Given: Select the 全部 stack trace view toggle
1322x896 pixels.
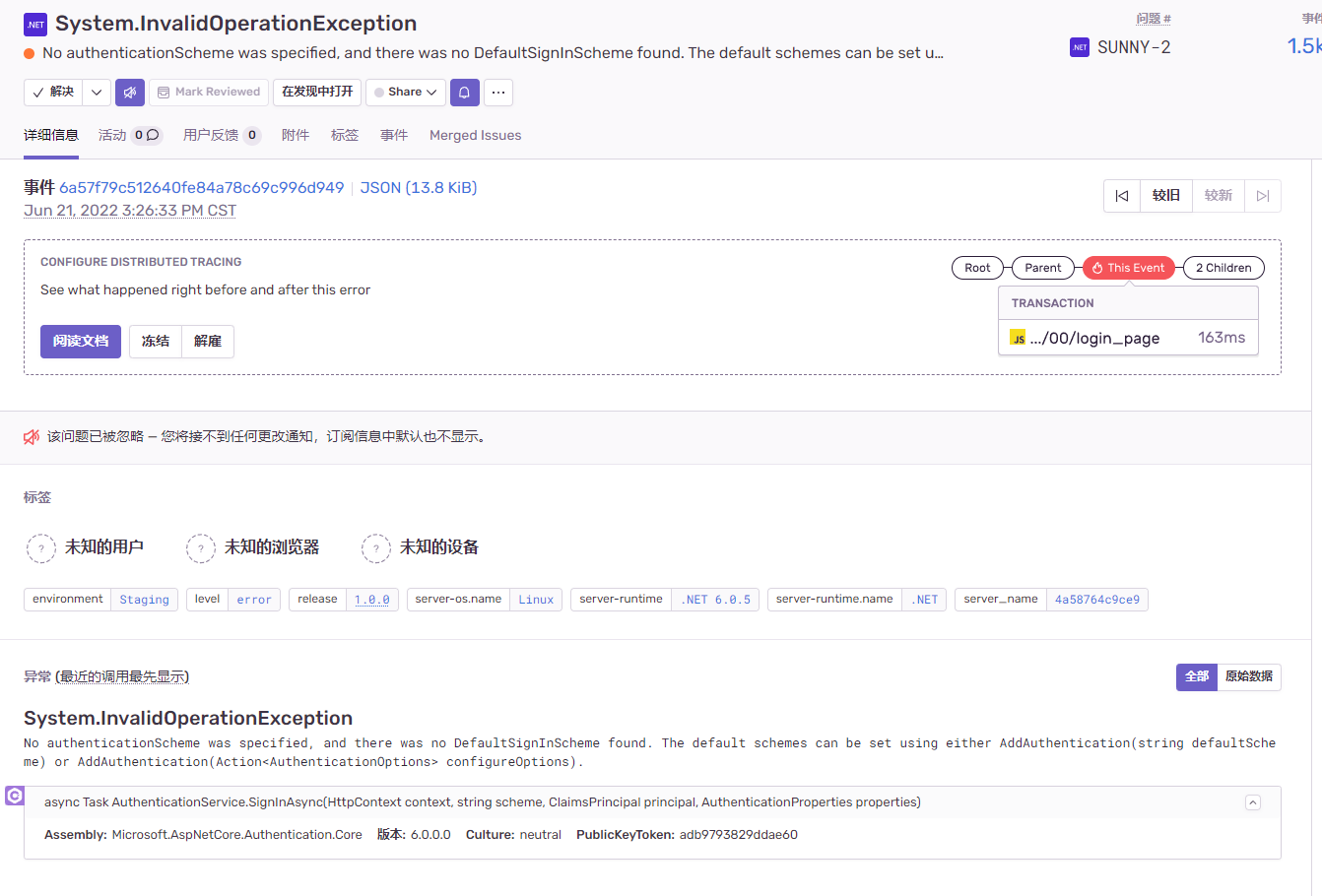Looking at the screenshot, I should [1197, 677].
